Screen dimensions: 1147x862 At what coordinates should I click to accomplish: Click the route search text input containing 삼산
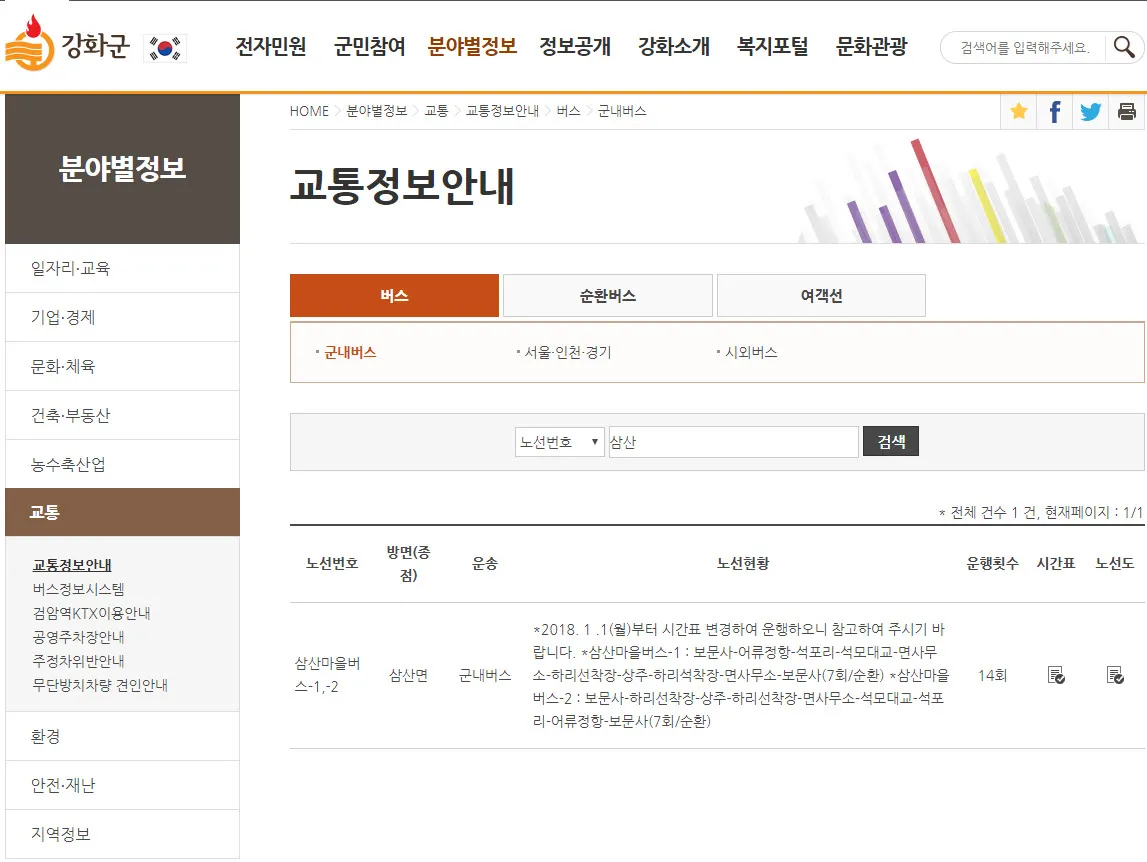pyautogui.click(x=733, y=441)
